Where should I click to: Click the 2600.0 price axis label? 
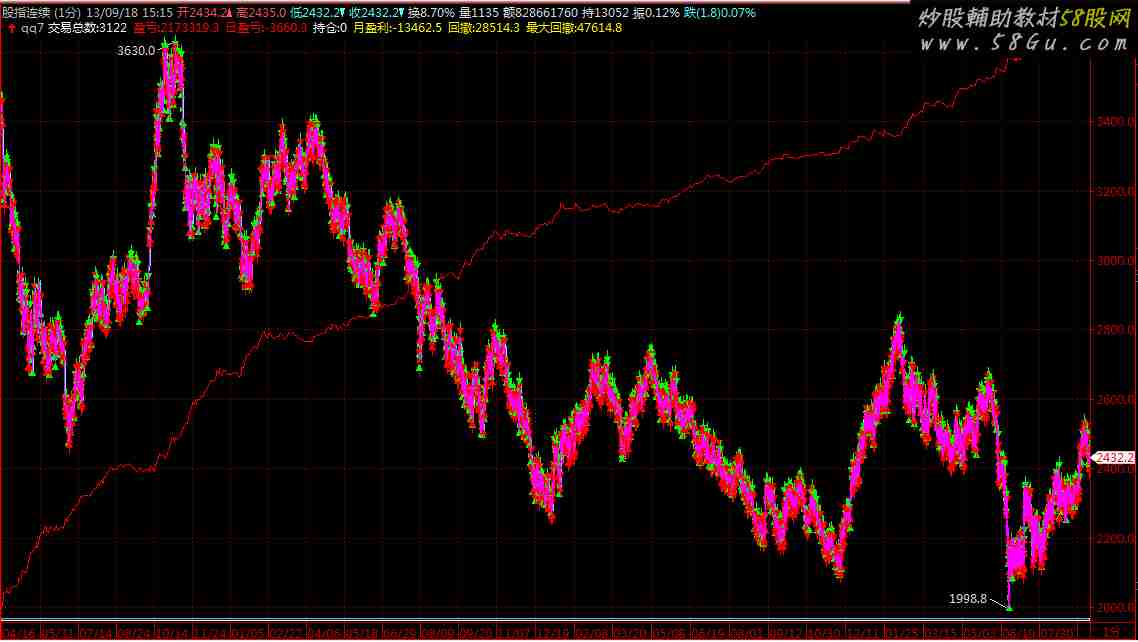[1116, 400]
